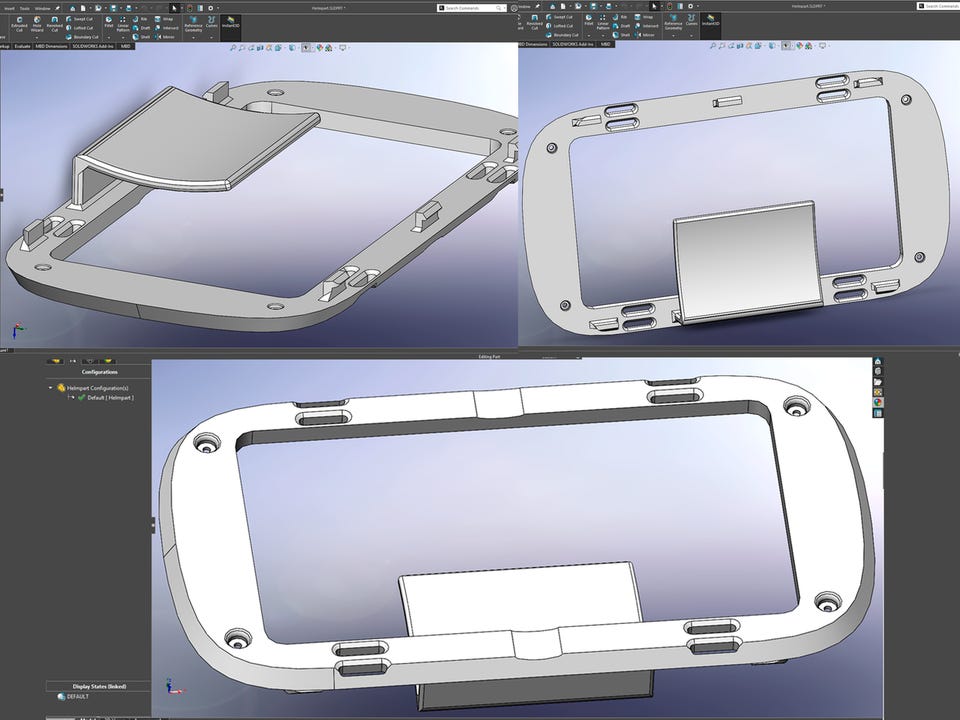Open SOLIDWORKS Add-Ins tab in top-right window
This screenshot has width=960, height=720.
coord(573,44)
